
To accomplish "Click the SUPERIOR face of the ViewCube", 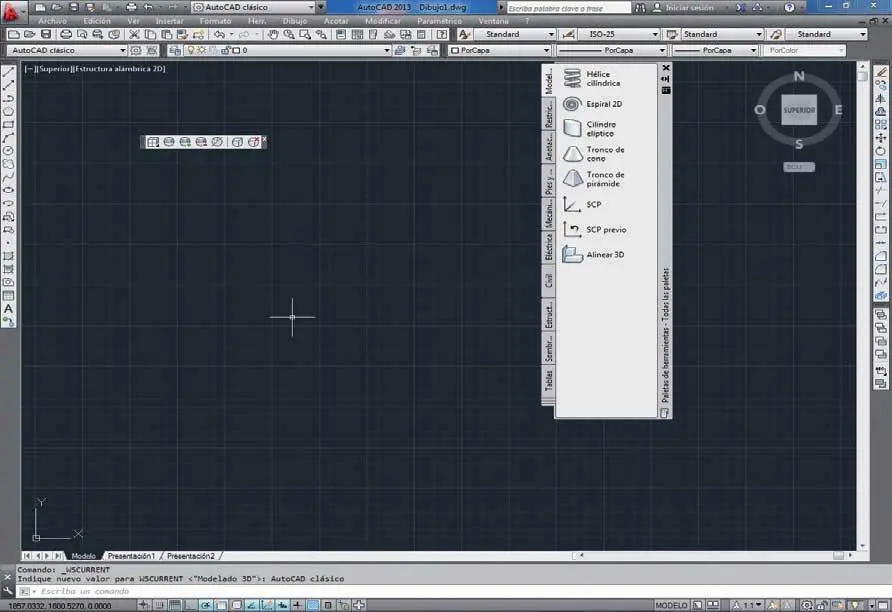I will [798, 110].
